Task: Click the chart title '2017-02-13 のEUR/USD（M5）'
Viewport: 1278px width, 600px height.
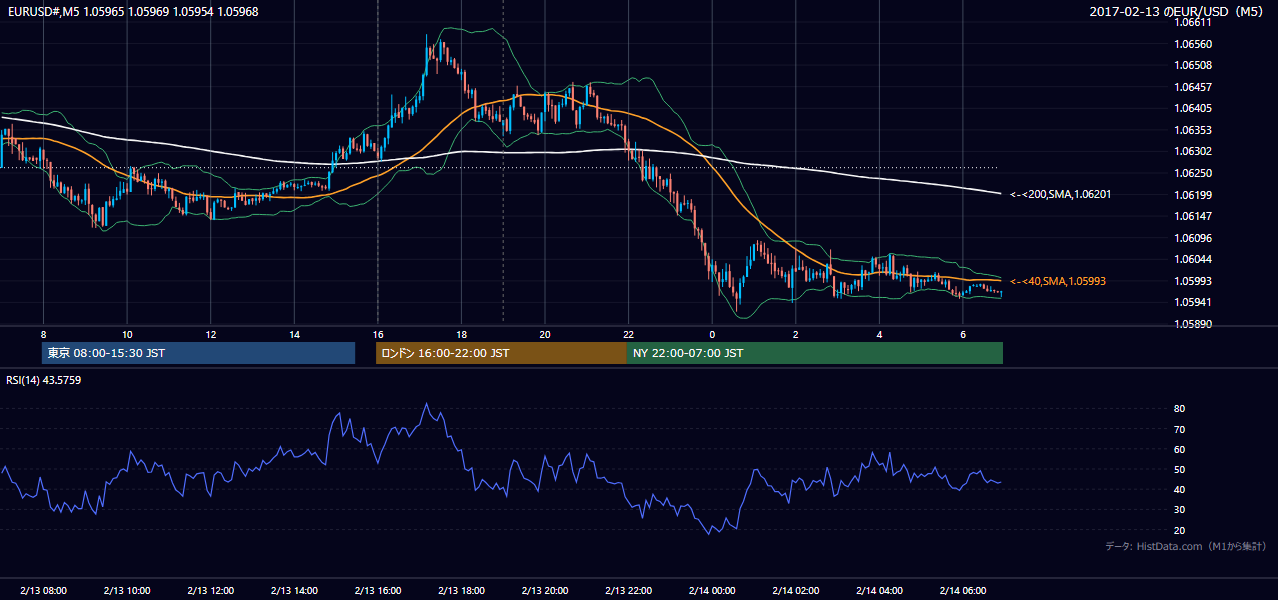Action: click(1179, 12)
